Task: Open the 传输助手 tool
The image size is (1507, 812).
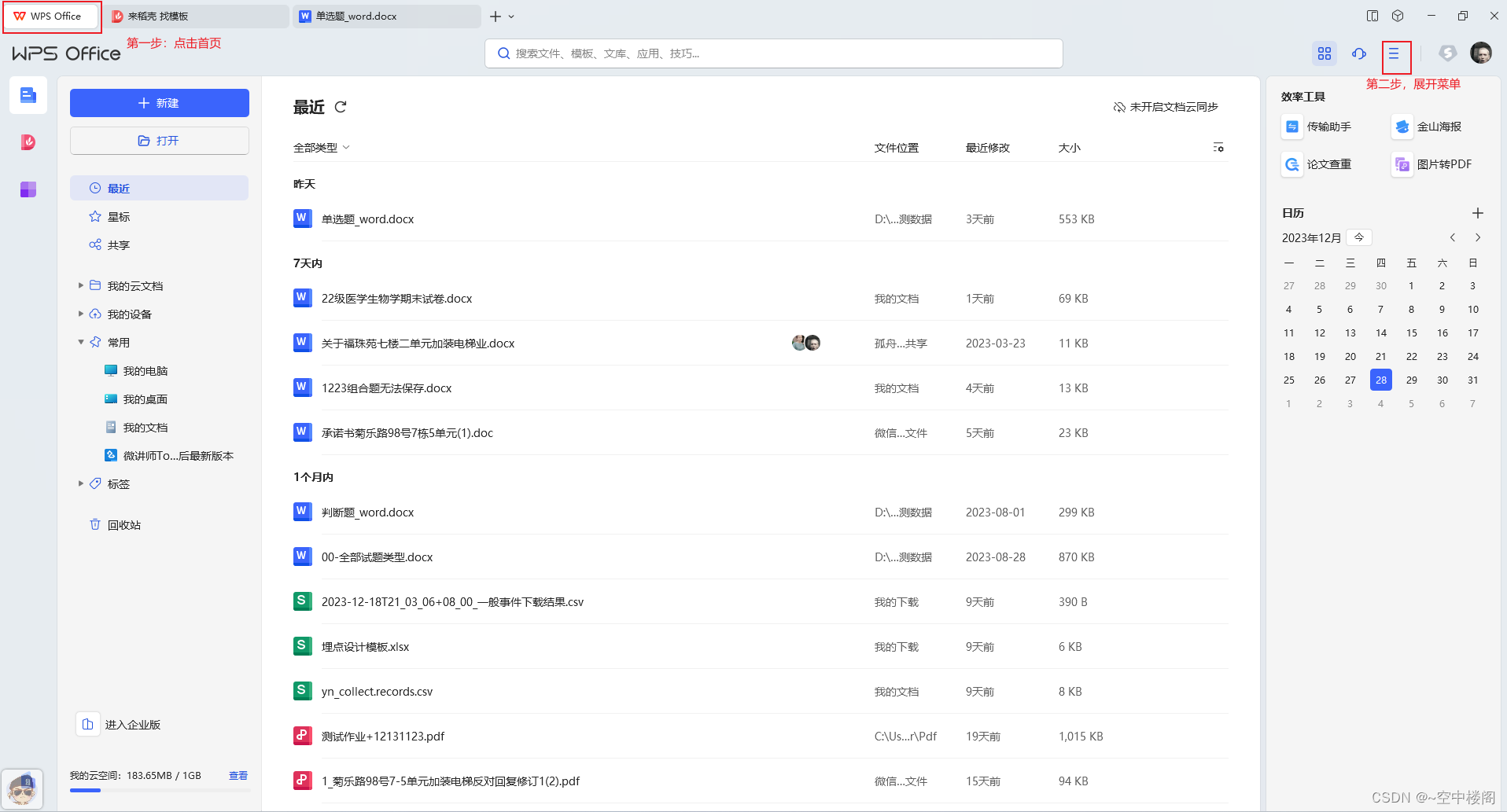Action: pyautogui.click(x=1317, y=127)
